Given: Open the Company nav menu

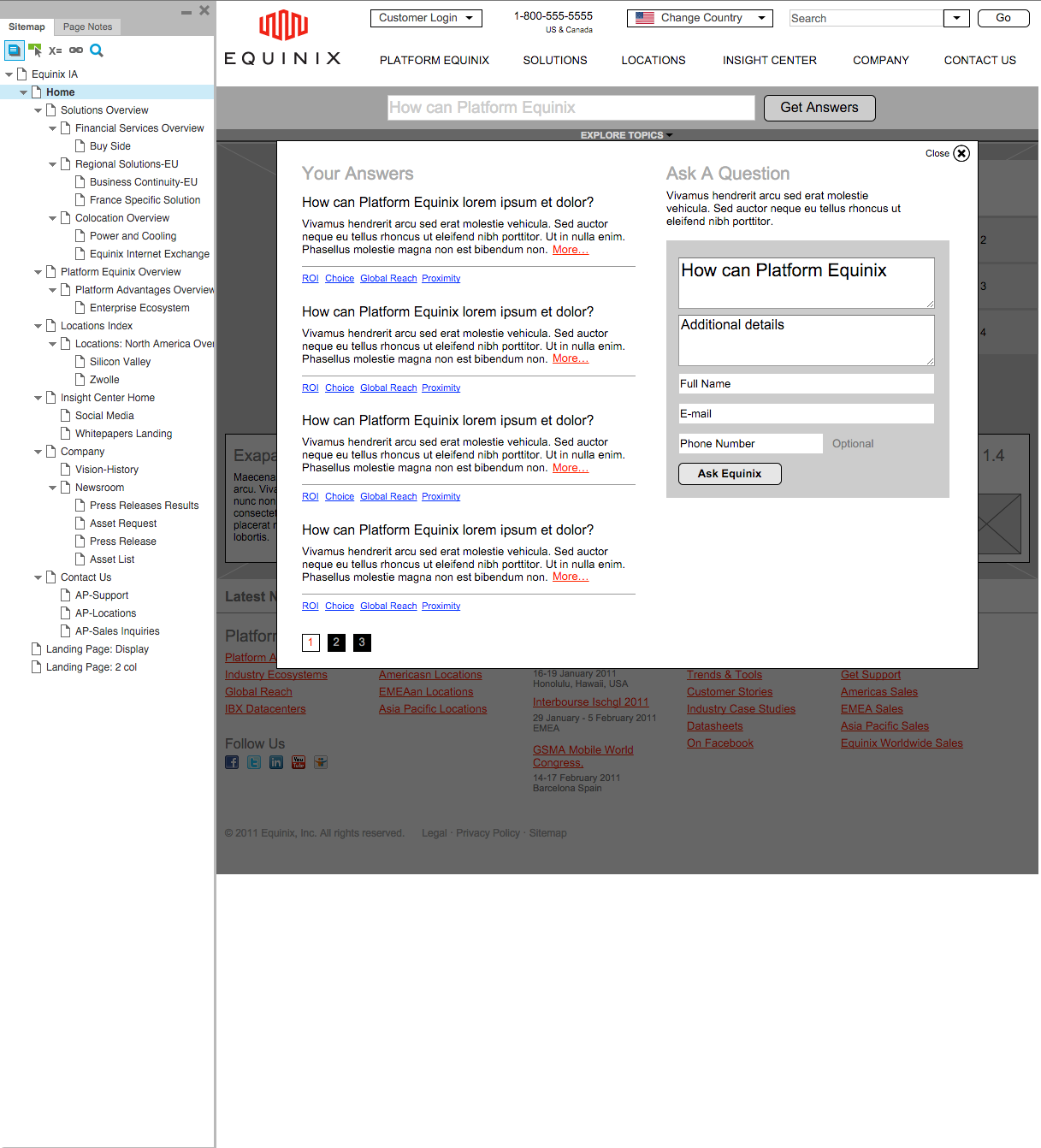Looking at the screenshot, I should [881, 60].
